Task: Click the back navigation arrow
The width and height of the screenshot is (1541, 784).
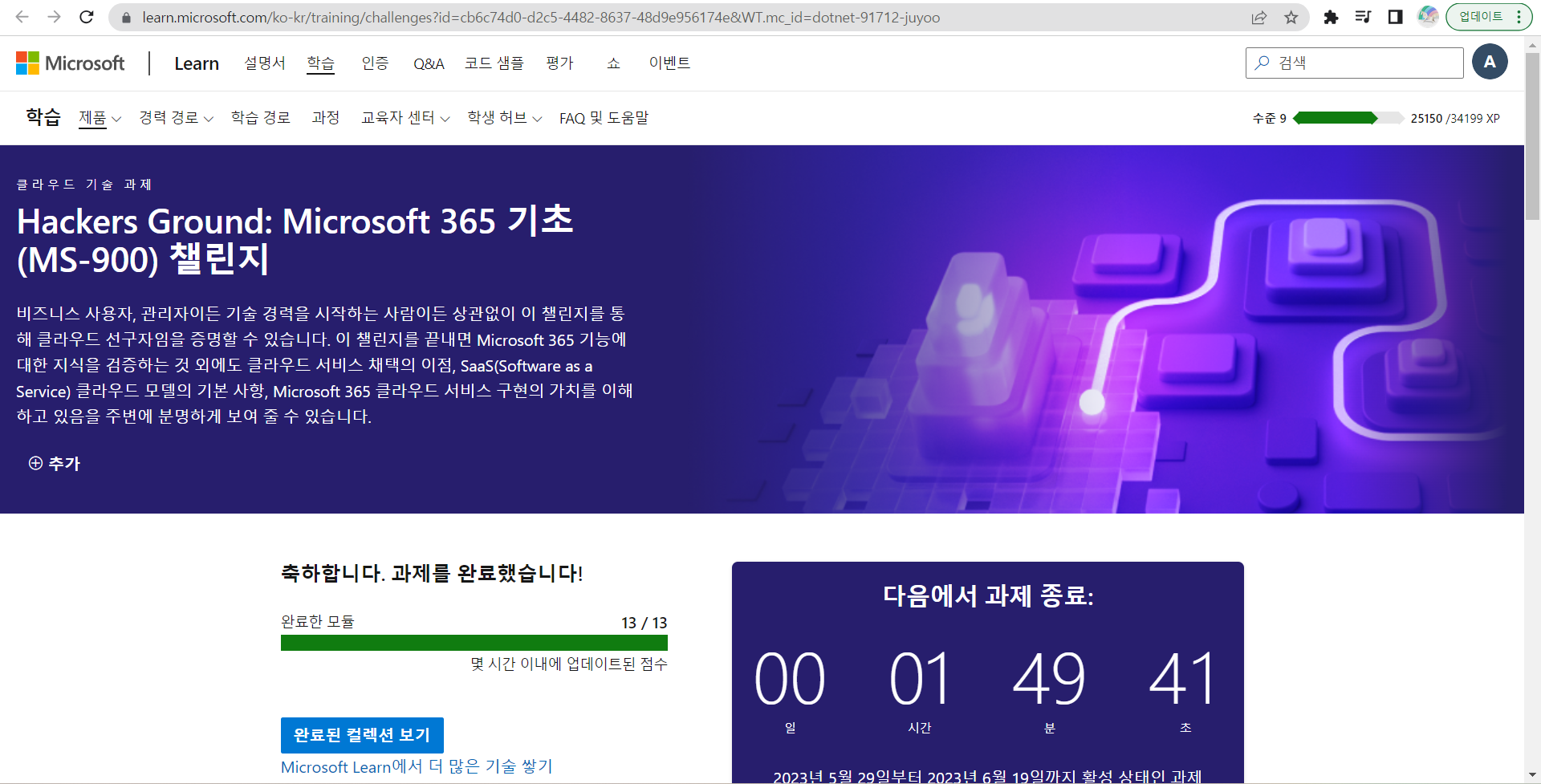Action: click(x=22, y=17)
